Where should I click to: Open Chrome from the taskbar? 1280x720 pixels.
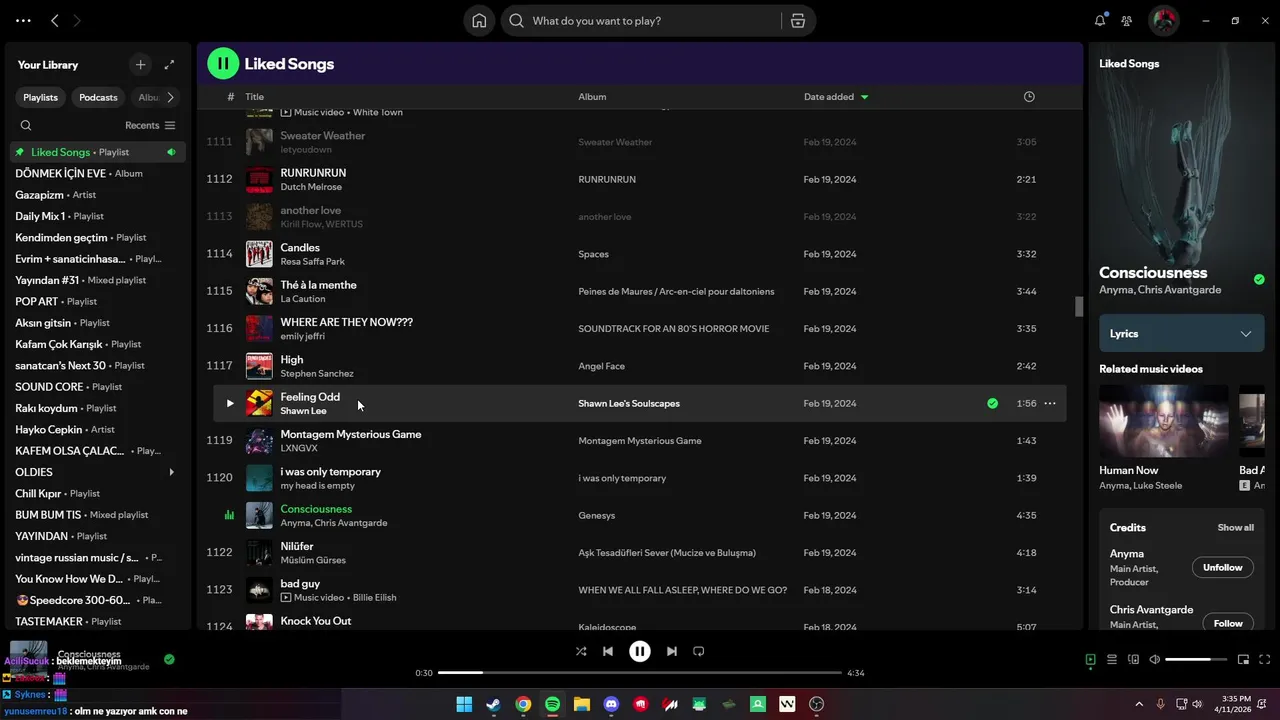click(x=523, y=705)
